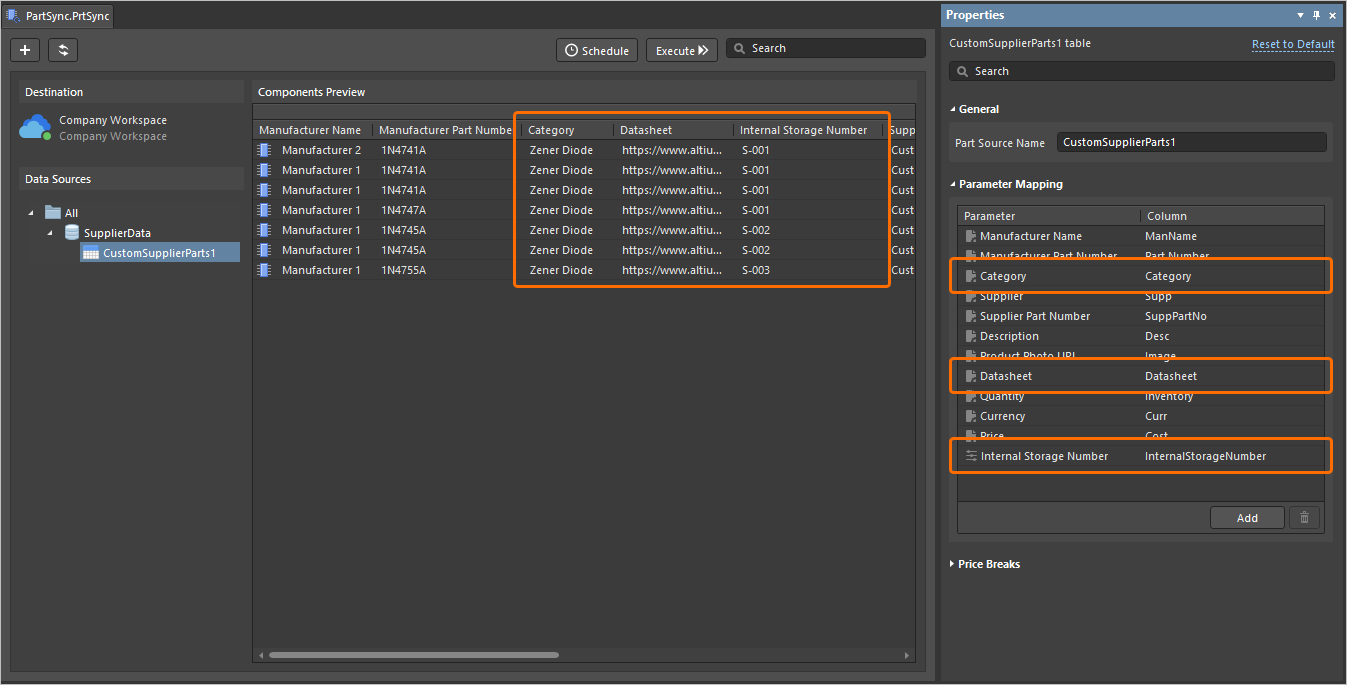Click the Curr column mapping value
This screenshot has width=1347, height=685.
click(1156, 416)
